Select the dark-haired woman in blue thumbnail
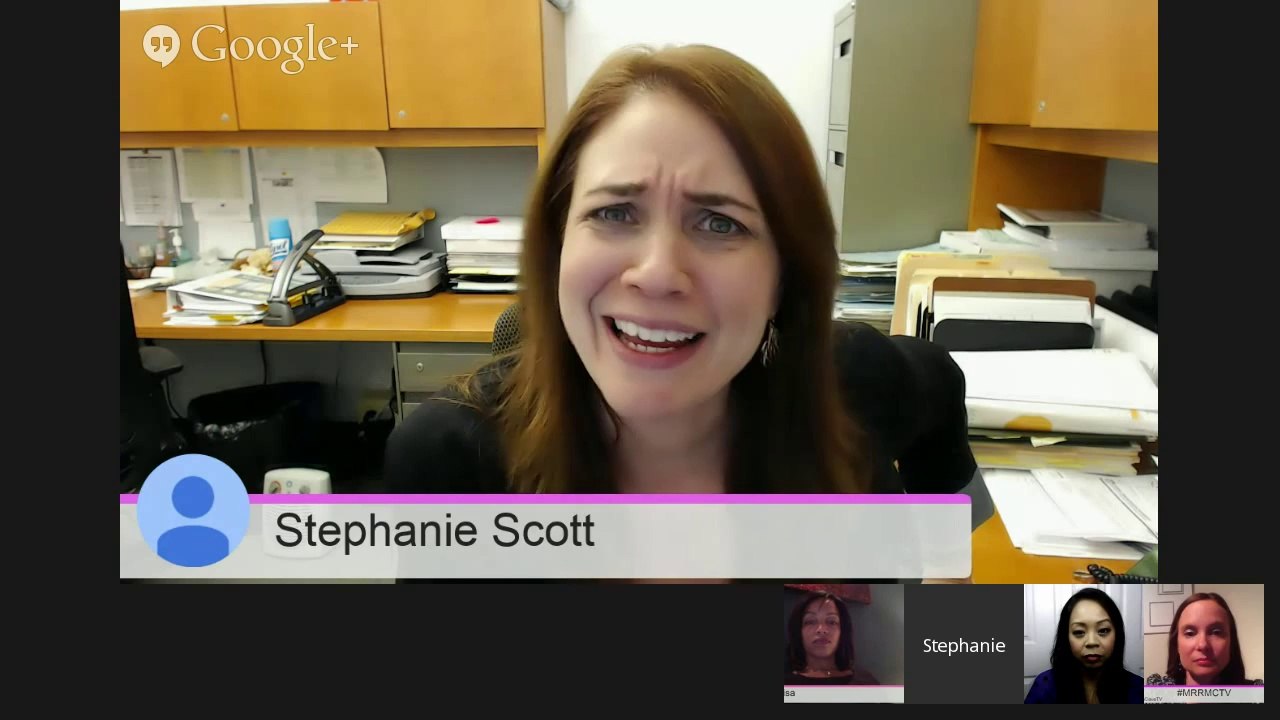 [x=1084, y=644]
